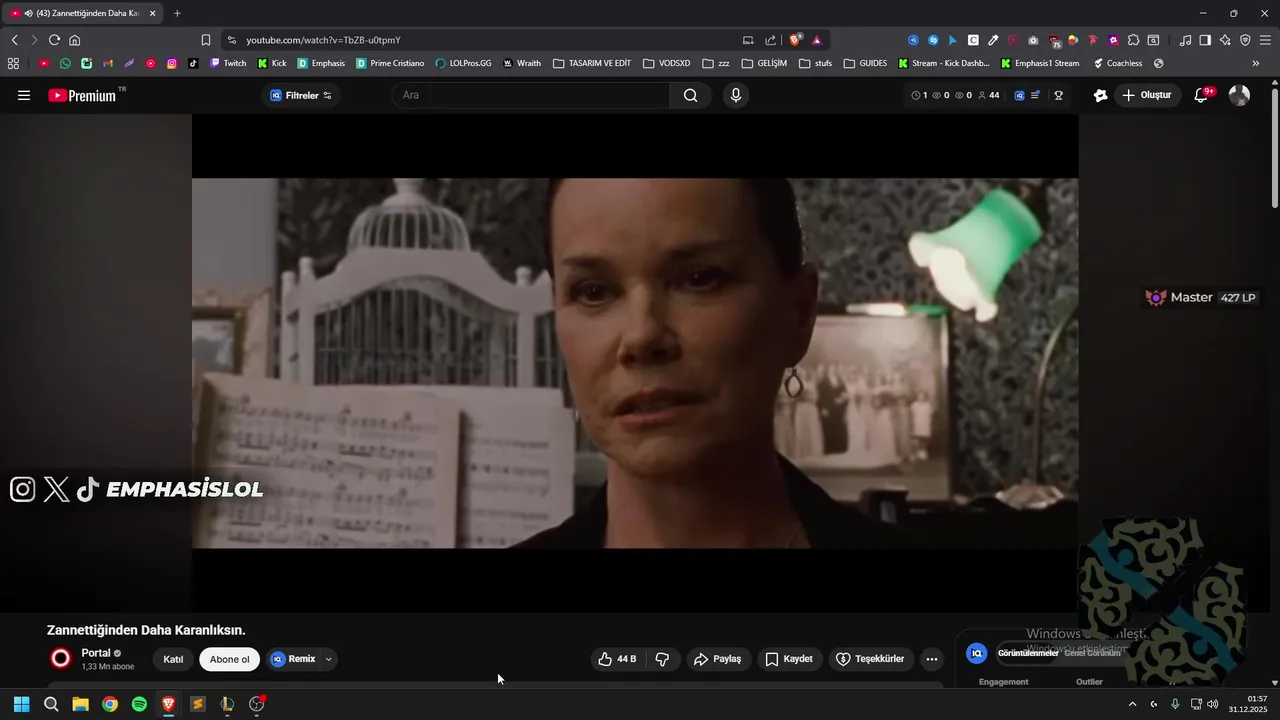This screenshot has width=1280, height=720.
Task: Open media control music note icon
Action: pos(1185,40)
